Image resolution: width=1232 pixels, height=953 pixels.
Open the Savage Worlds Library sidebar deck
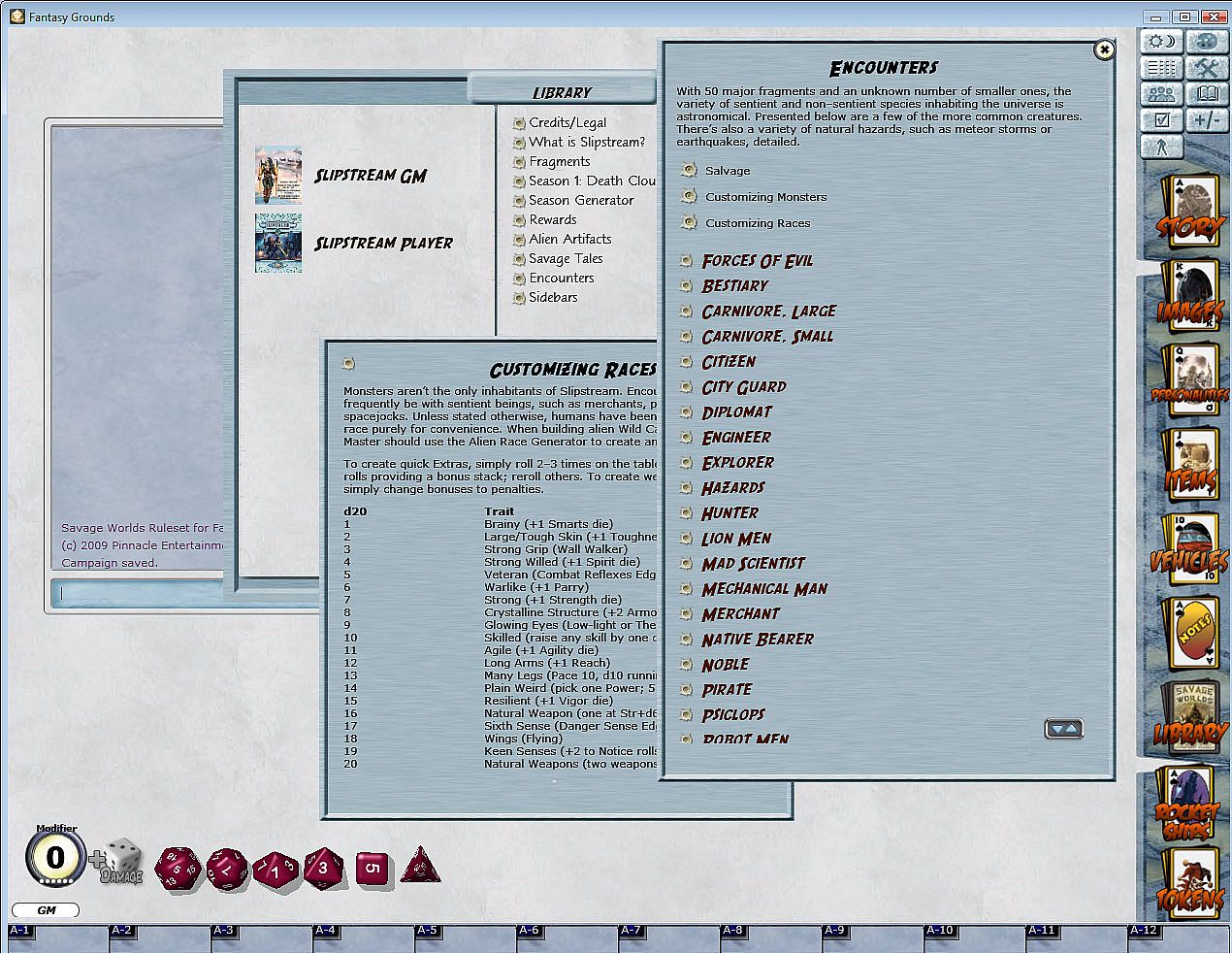pos(1191,717)
